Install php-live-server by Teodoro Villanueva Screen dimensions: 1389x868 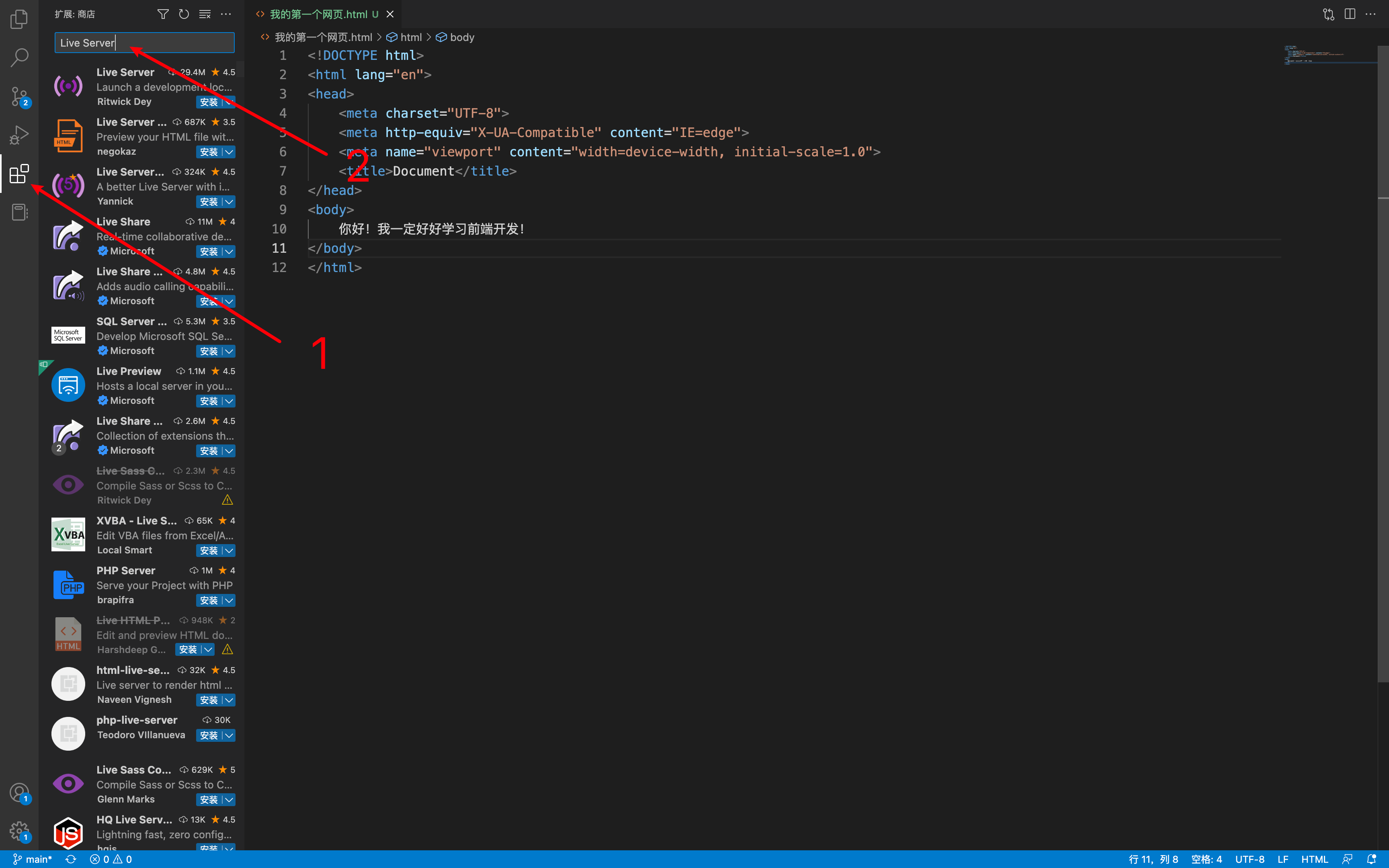click(209, 735)
